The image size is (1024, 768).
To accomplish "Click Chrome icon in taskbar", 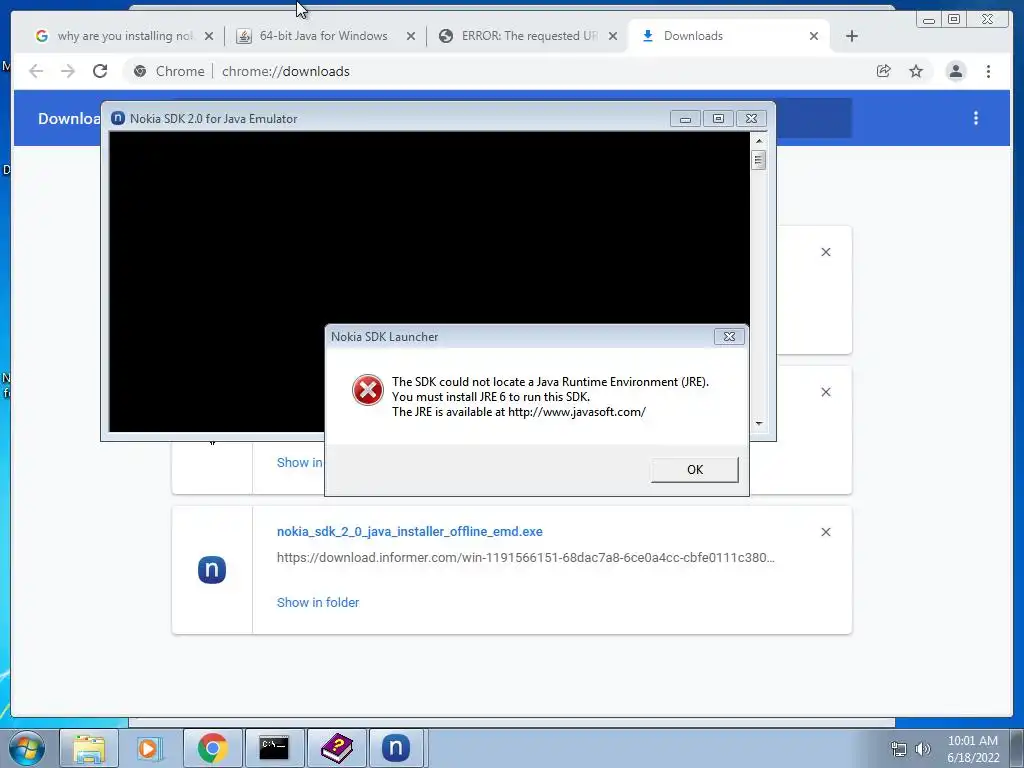I will coord(212,748).
